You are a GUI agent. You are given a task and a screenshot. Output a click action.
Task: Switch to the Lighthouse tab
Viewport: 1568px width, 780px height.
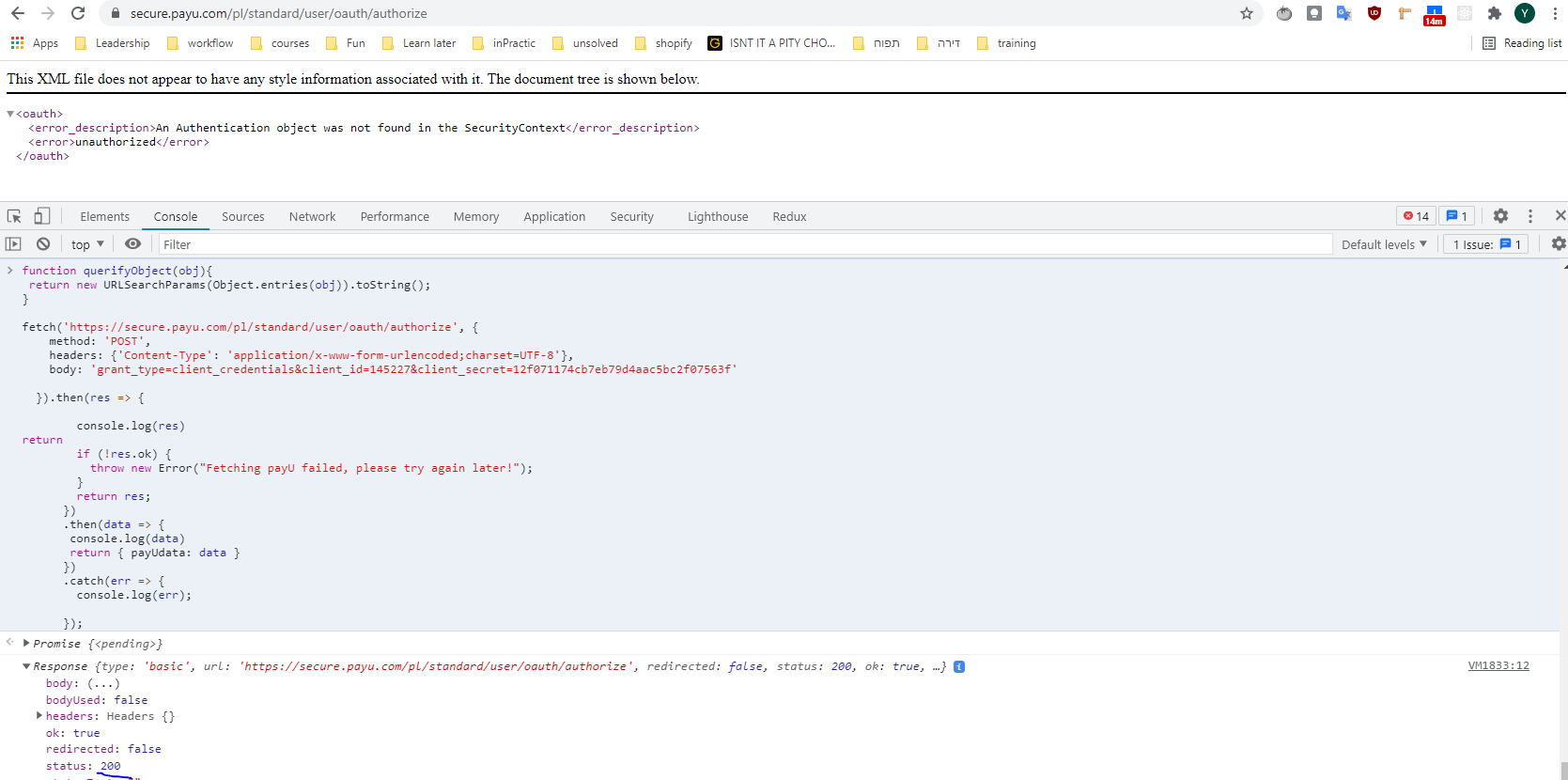pyautogui.click(x=718, y=216)
